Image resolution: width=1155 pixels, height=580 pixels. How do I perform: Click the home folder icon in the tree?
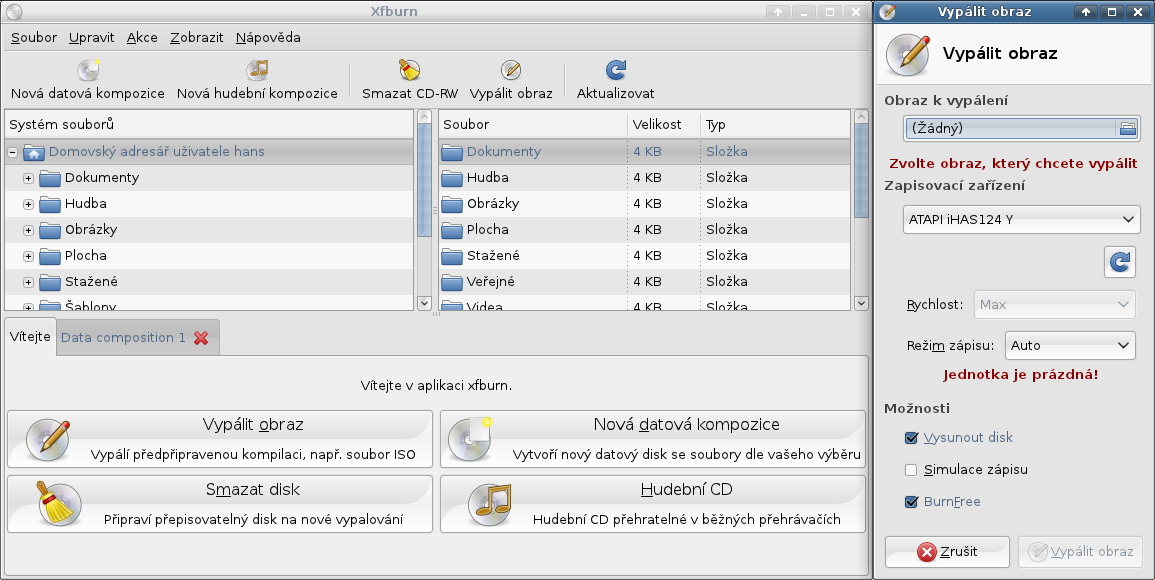[x=34, y=153]
